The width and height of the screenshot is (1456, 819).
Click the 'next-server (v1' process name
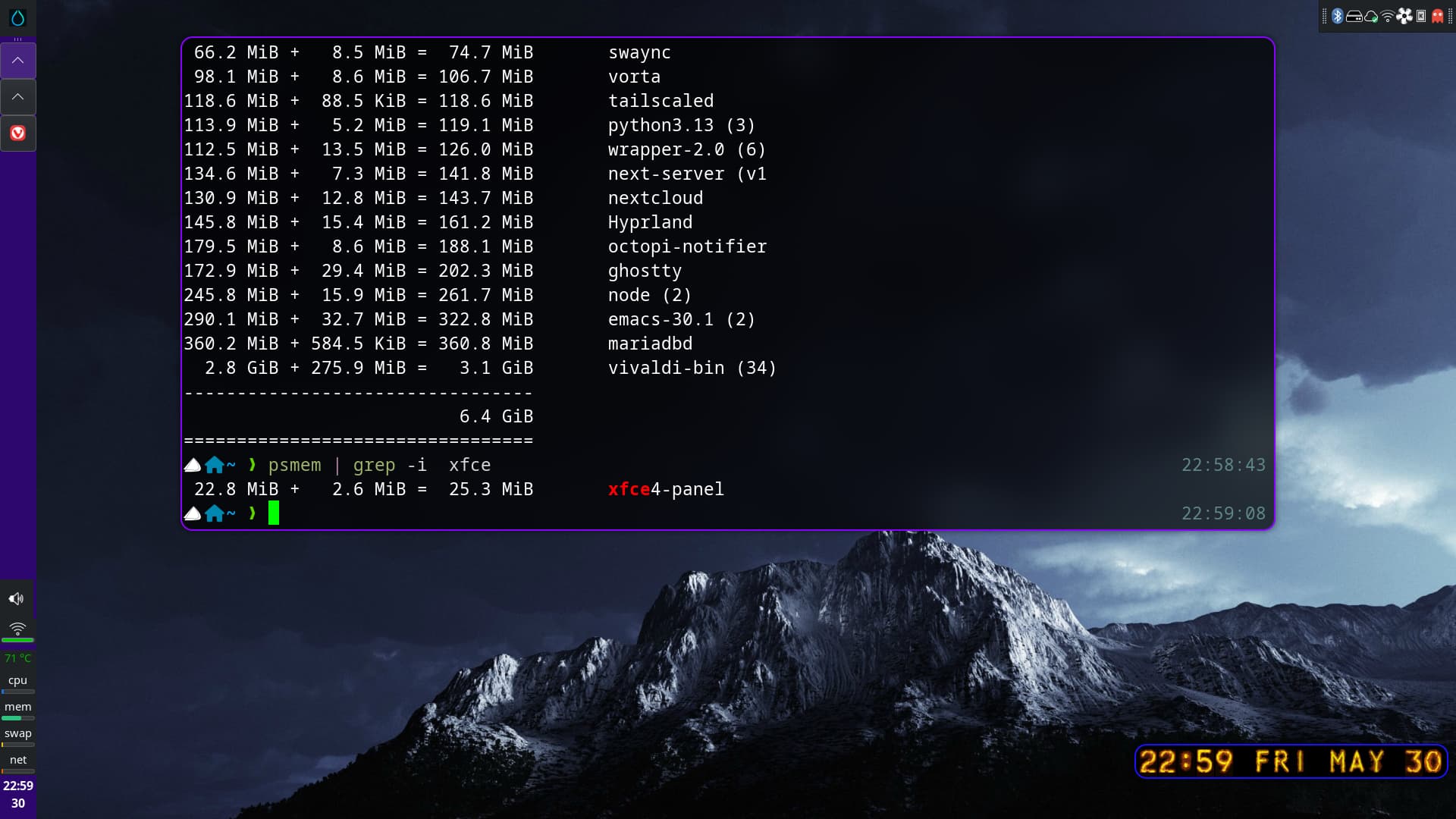(x=687, y=174)
